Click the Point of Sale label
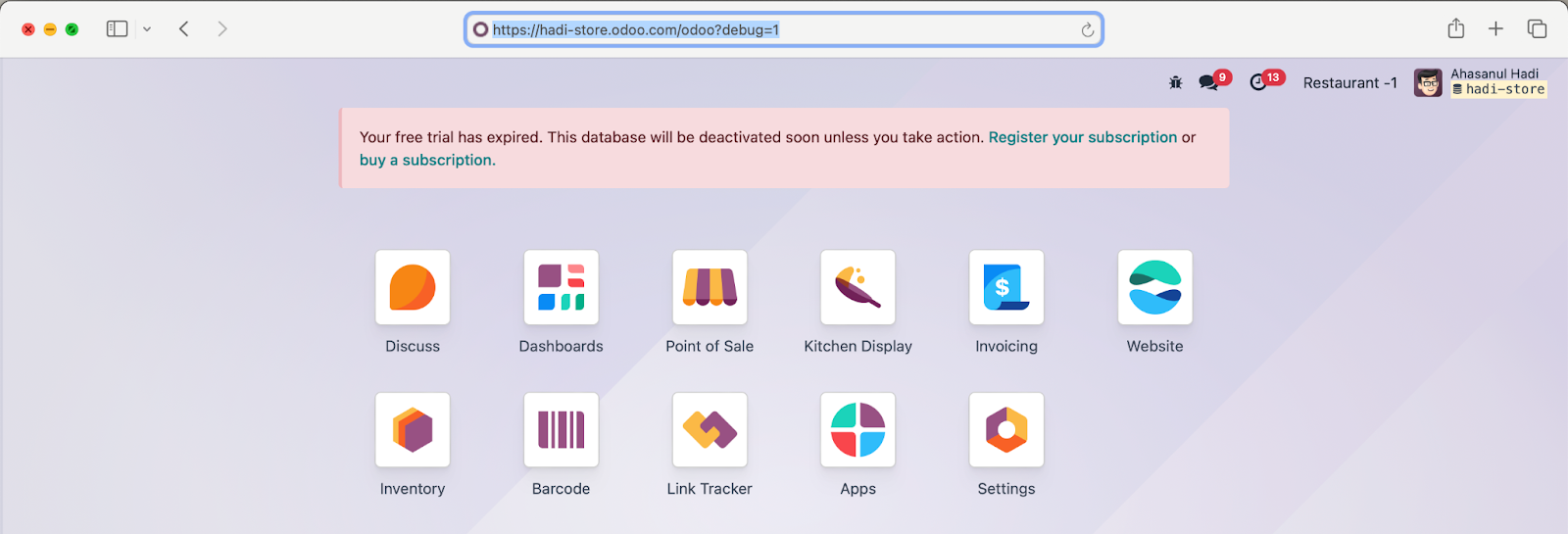Viewport: 1568px width, 534px height. [x=710, y=346]
